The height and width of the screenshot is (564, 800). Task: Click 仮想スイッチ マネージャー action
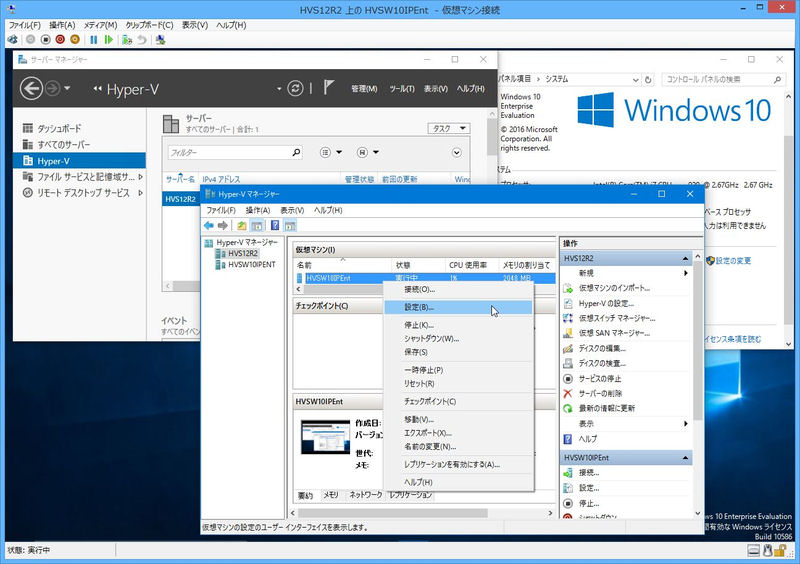coord(617,318)
